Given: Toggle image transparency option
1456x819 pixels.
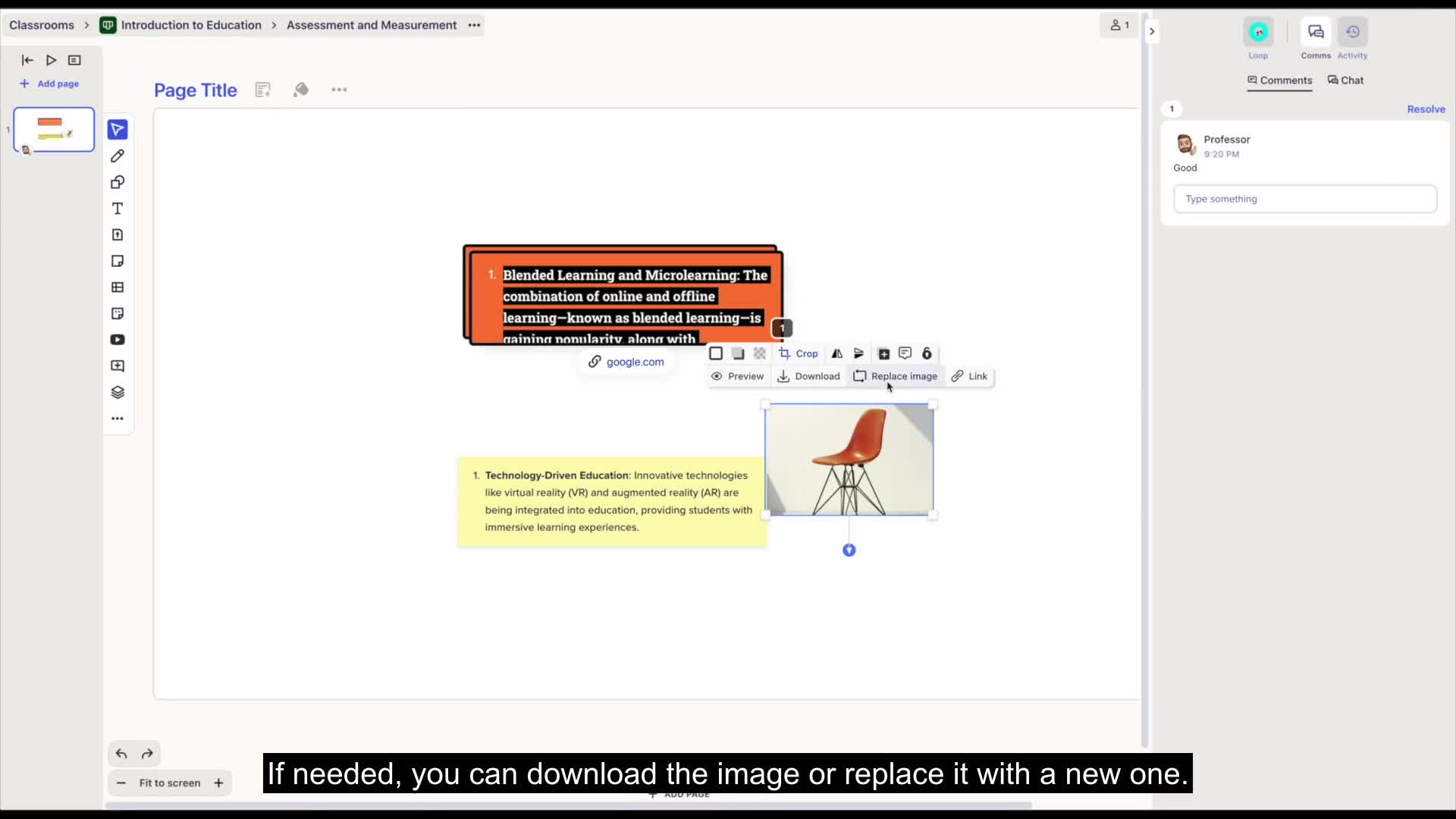Looking at the screenshot, I should [760, 353].
